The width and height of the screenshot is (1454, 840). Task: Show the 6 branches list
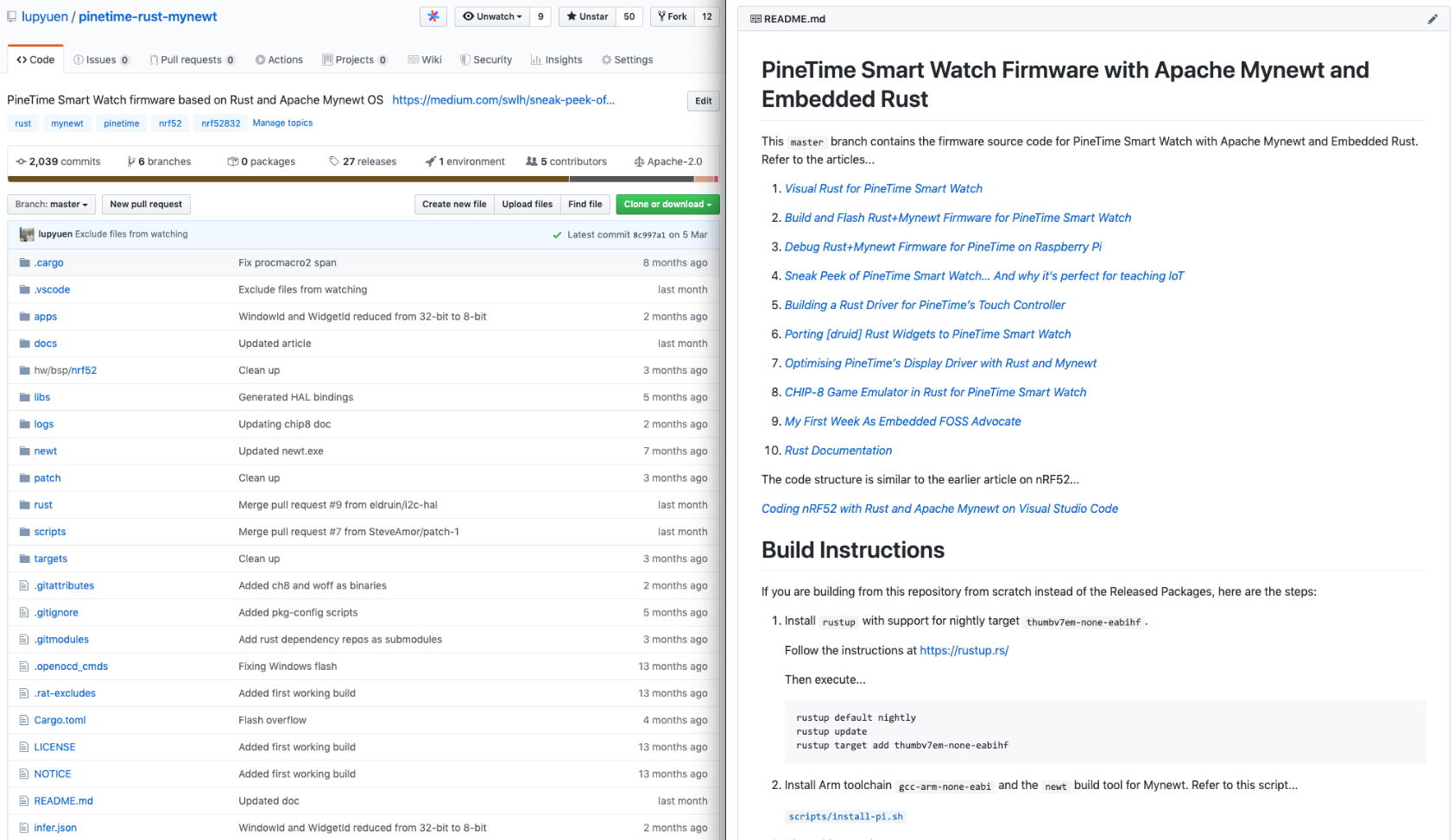(x=159, y=161)
